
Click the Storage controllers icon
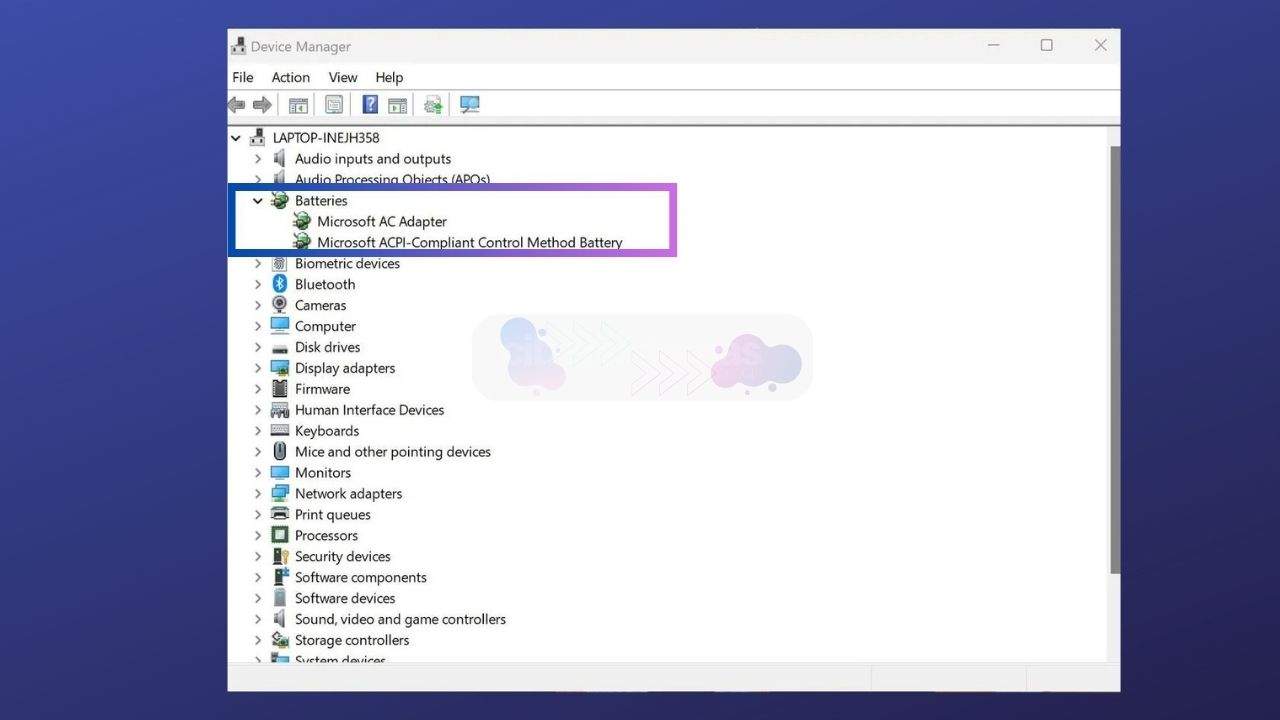280,640
